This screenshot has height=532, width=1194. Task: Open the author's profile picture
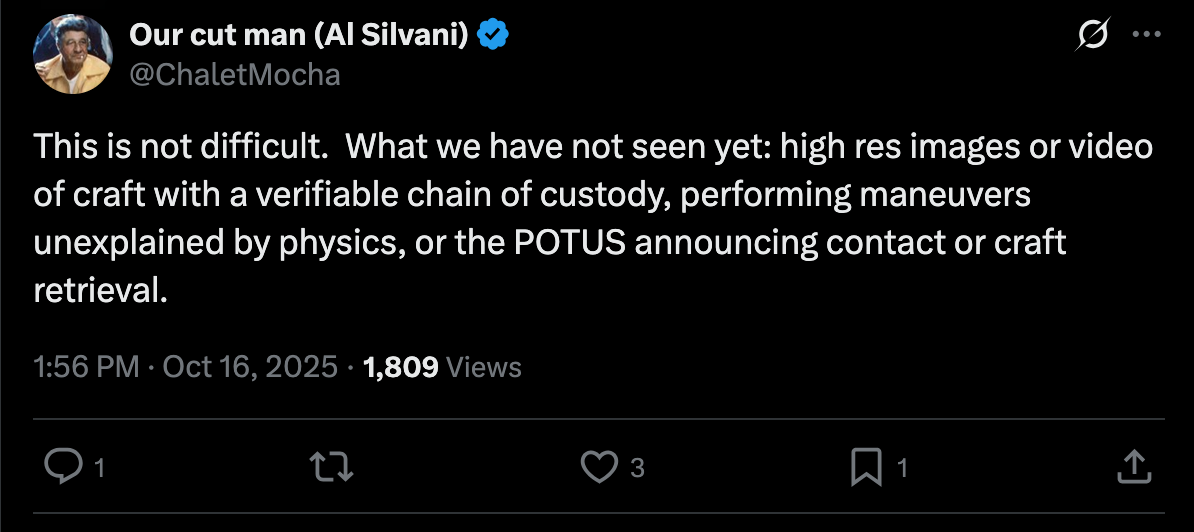(70, 54)
